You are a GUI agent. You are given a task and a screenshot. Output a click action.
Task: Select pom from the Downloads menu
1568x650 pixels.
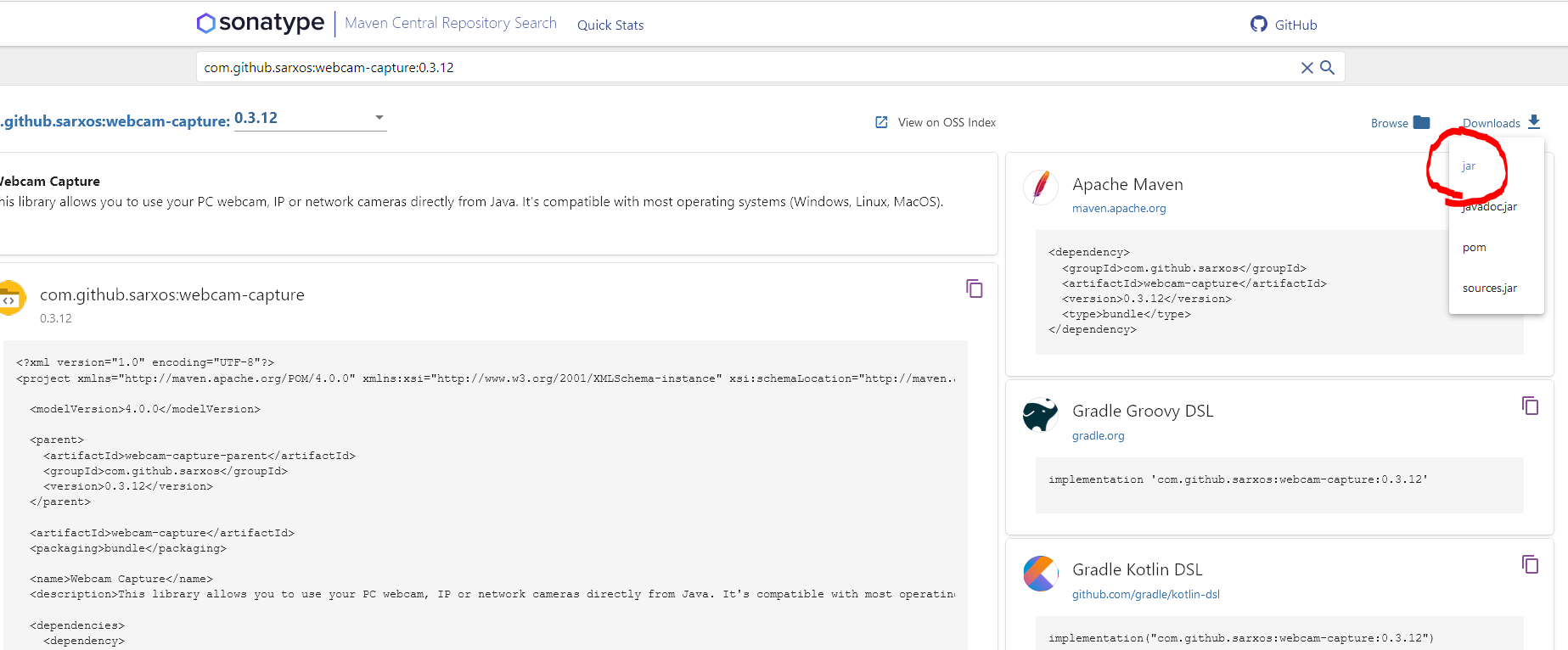pos(1475,248)
